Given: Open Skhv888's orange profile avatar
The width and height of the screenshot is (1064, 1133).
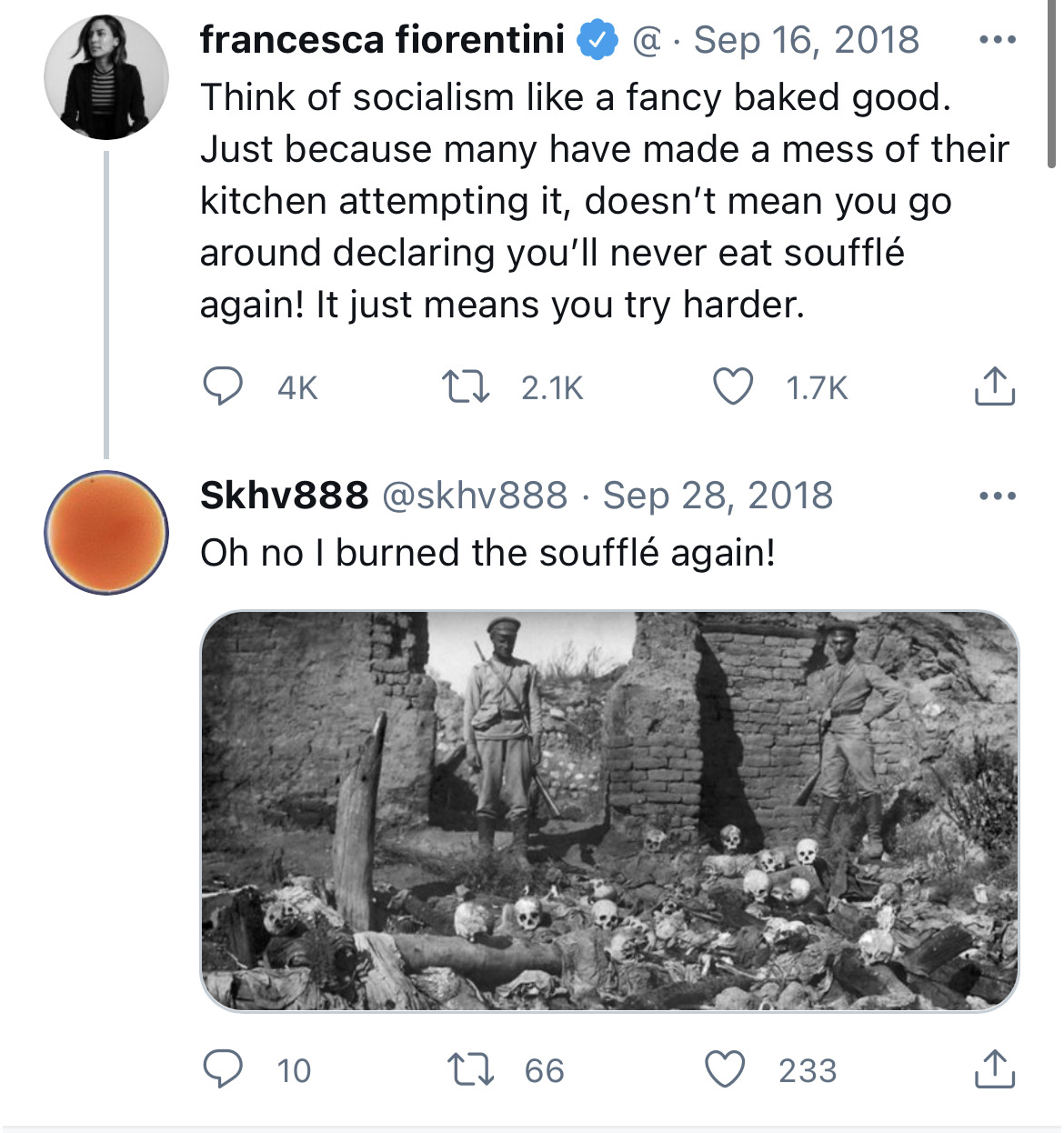Looking at the screenshot, I should click(x=106, y=533).
